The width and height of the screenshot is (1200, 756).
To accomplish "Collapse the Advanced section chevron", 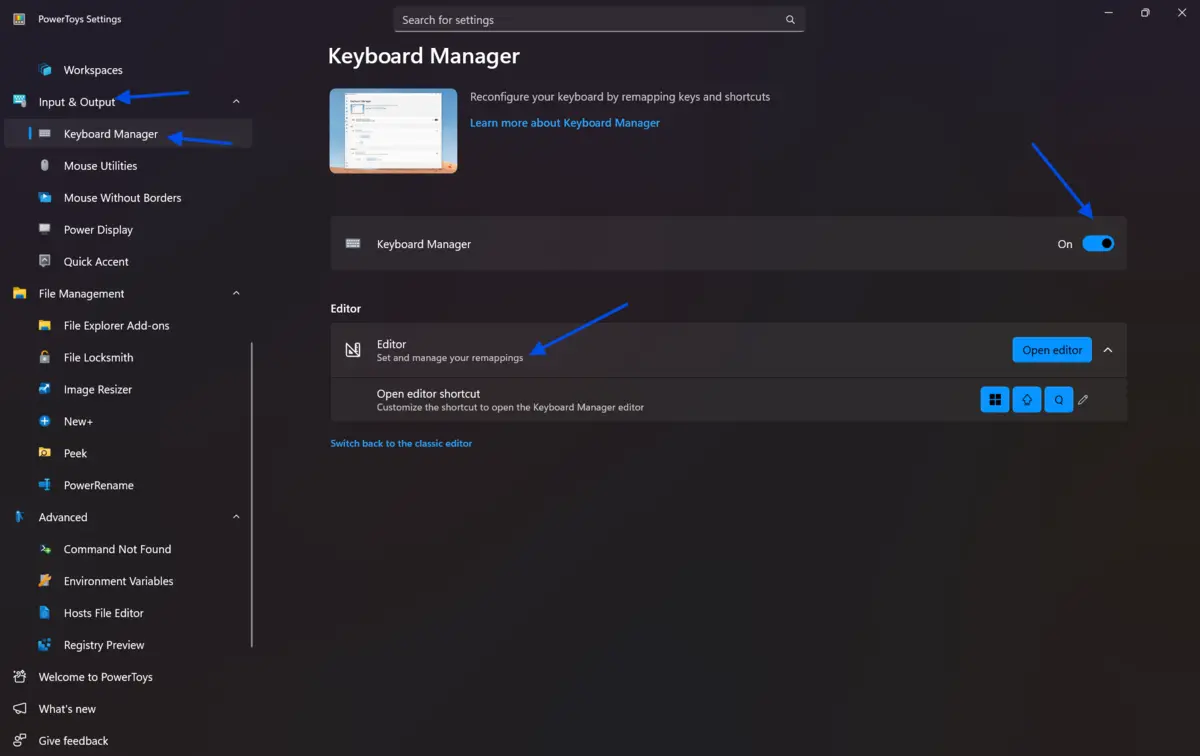I will [236, 517].
